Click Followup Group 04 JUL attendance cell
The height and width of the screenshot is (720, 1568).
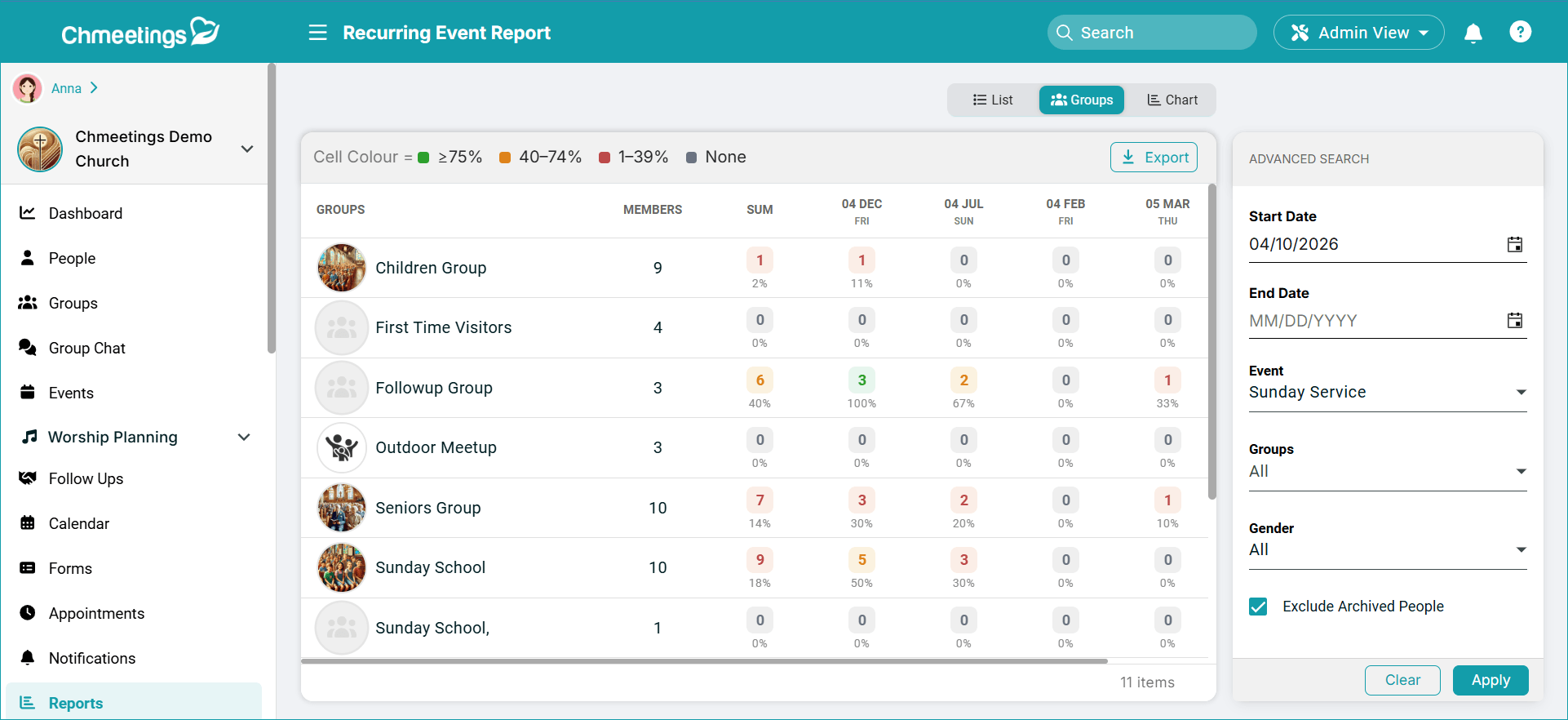tap(963, 380)
